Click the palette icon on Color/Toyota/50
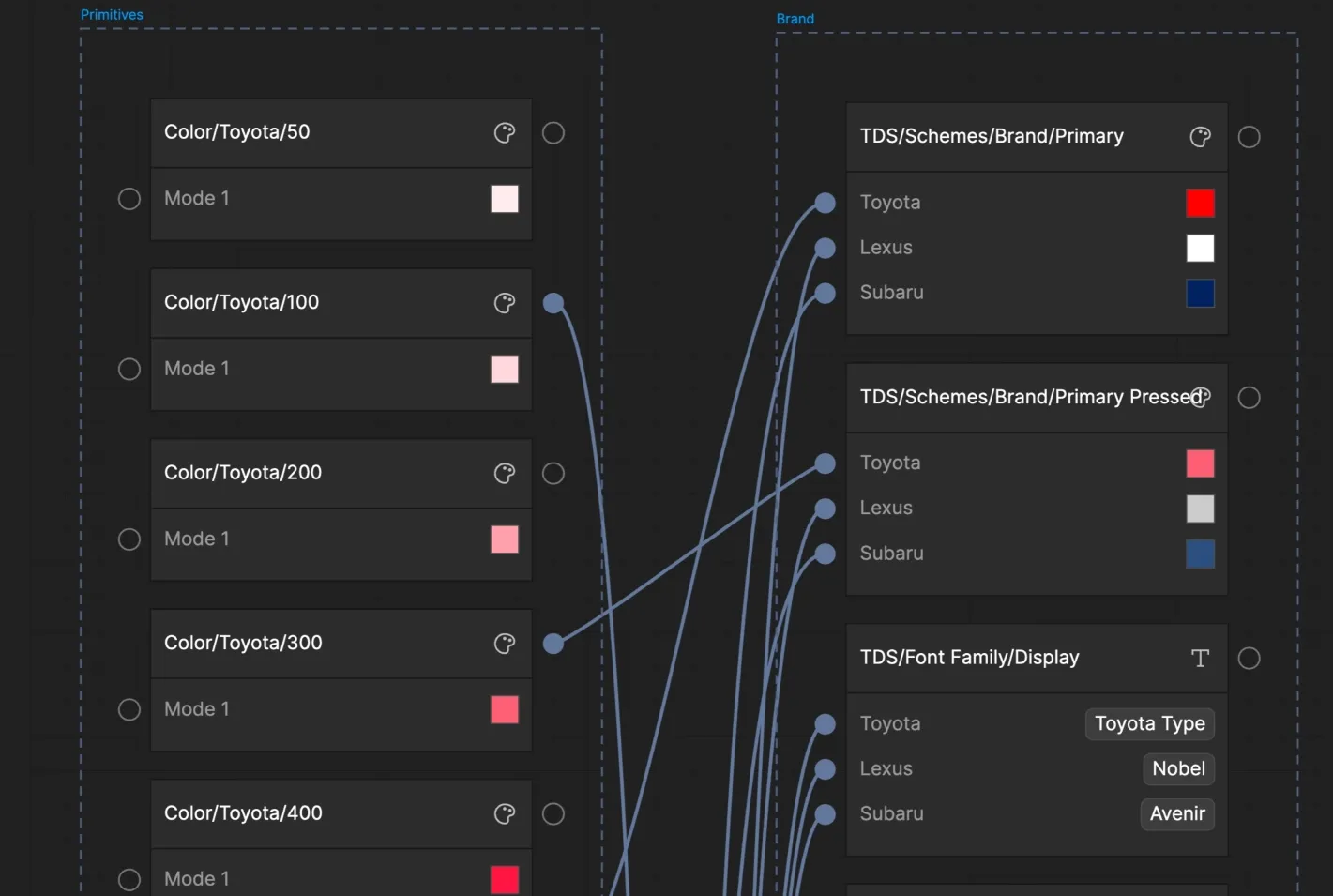The image size is (1333, 896). [505, 133]
